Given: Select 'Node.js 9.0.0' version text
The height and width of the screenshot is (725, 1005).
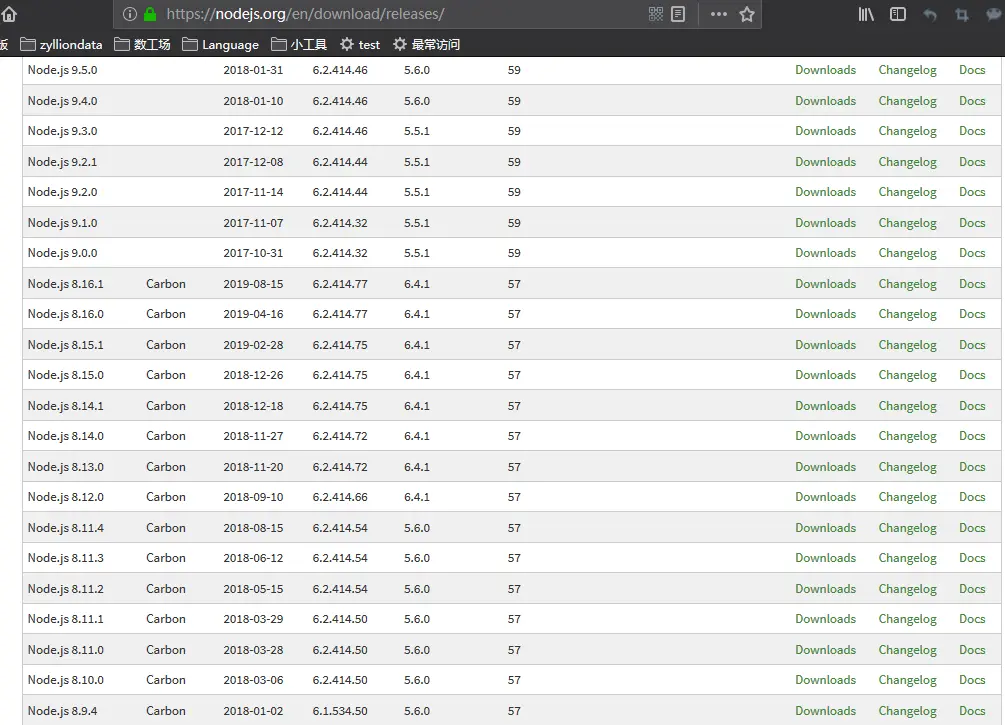Looking at the screenshot, I should (62, 253).
